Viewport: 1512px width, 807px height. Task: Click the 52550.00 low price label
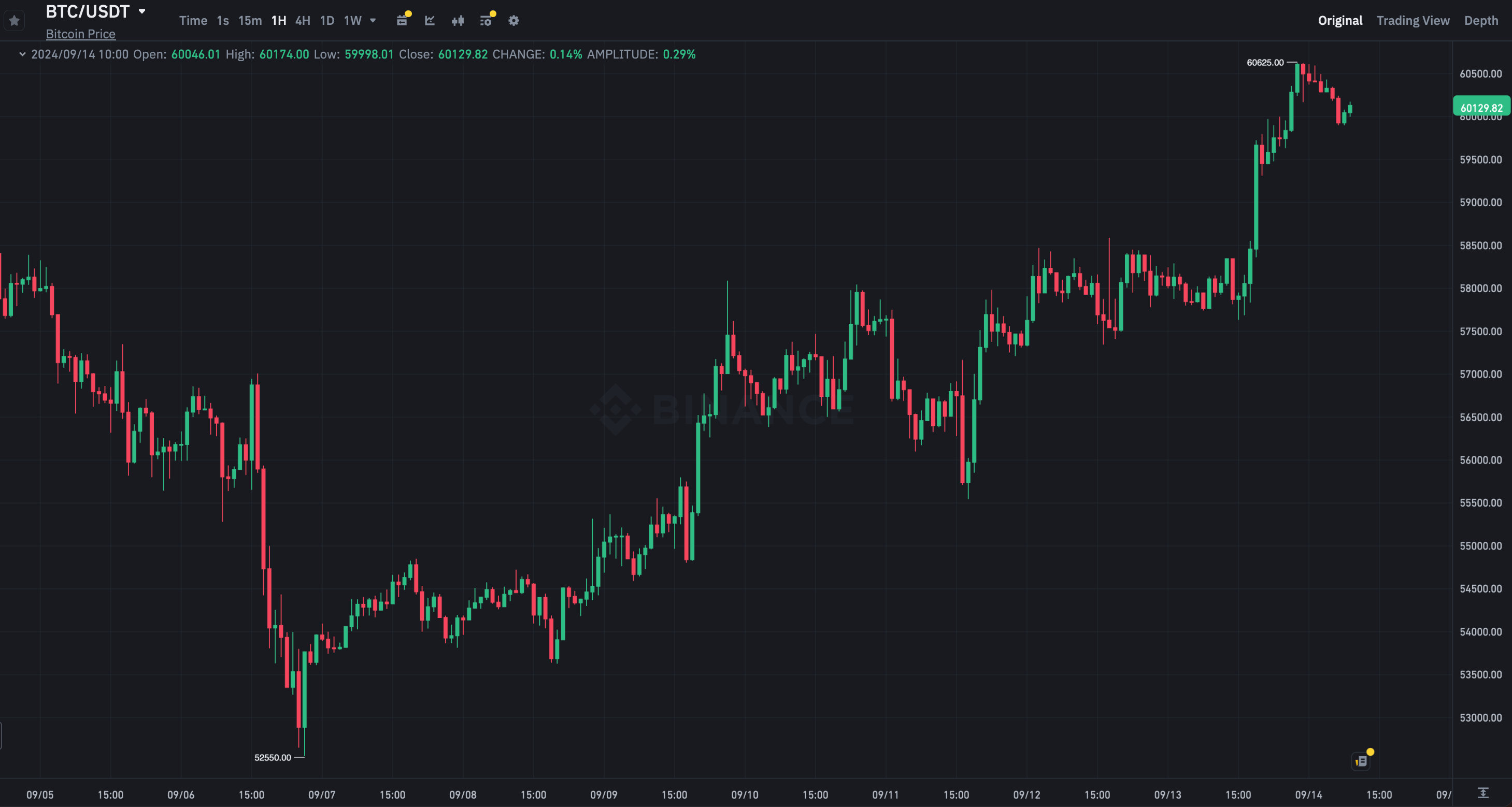coord(273,757)
